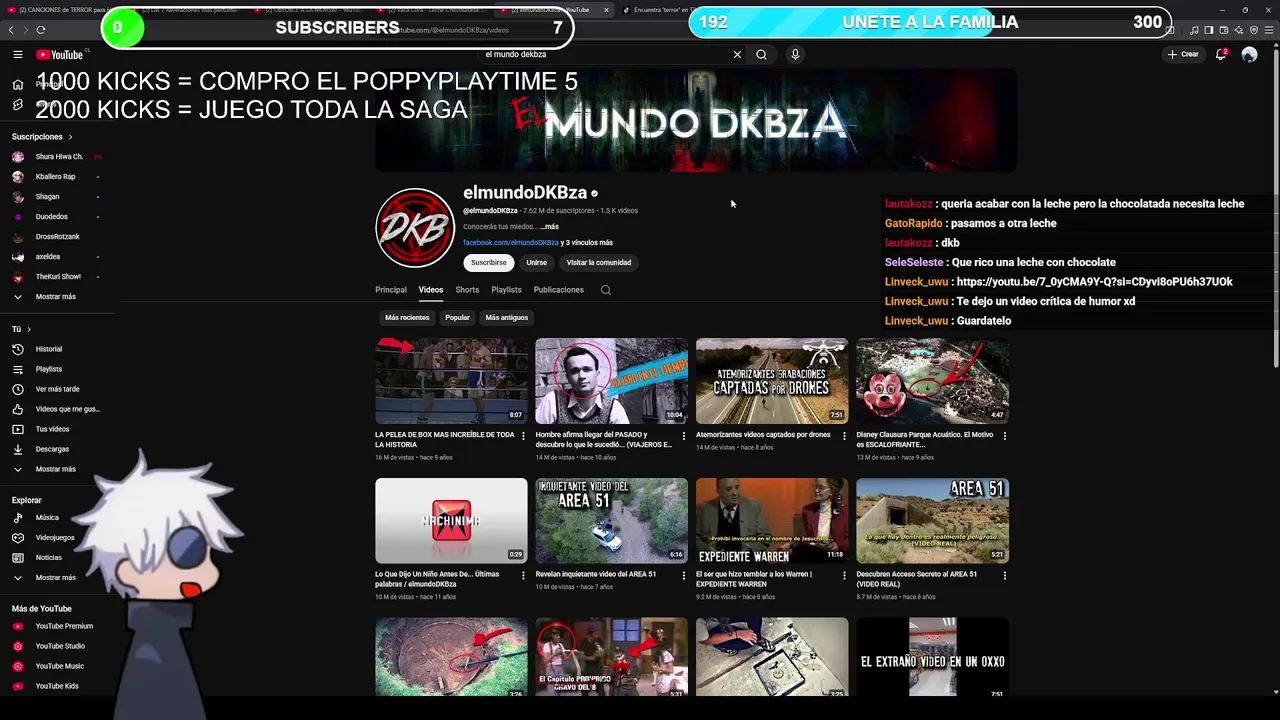Reload the page in the browser toolbar
1280x720 pixels.
[41, 30]
